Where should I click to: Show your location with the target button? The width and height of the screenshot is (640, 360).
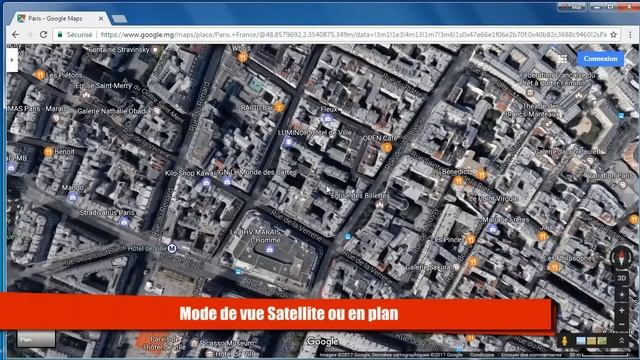(621, 295)
